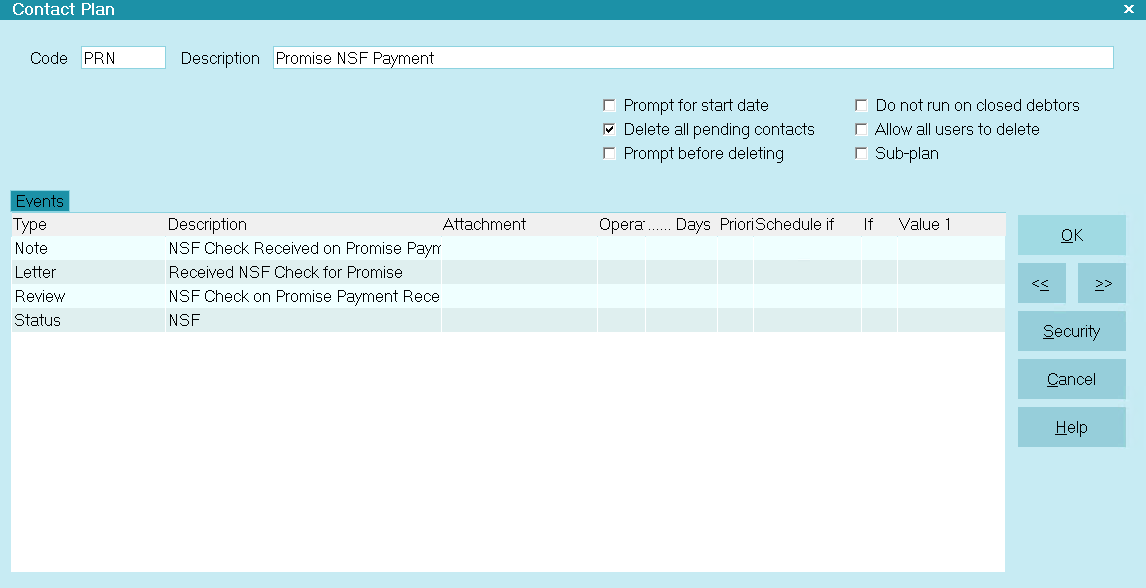
Task: Switch to the Events tab
Action: pos(40,201)
